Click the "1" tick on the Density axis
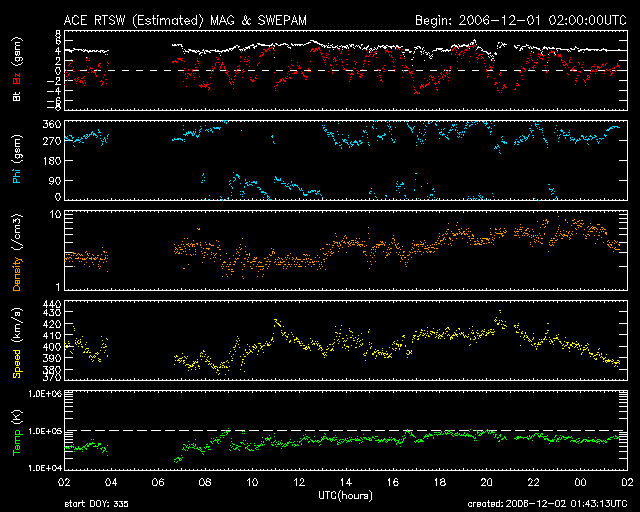The width and height of the screenshot is (640, 512). [58, 287]
